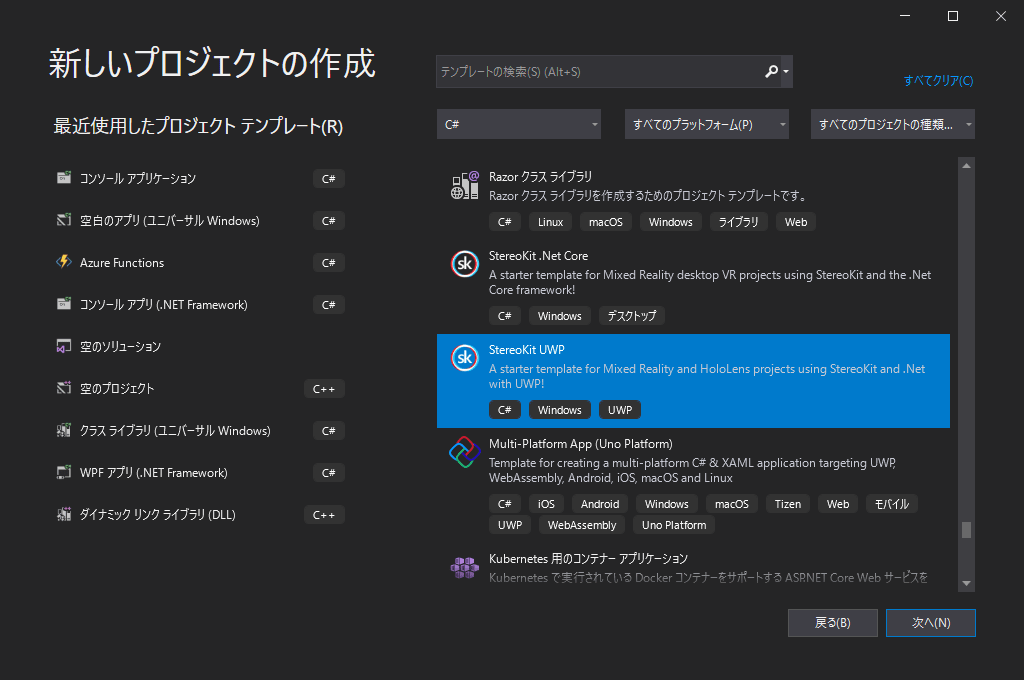Image resolution: width=1024 pixels, height=680 pixels.
Task: Click the empty C++ project icon
Action: click(64, 388)
